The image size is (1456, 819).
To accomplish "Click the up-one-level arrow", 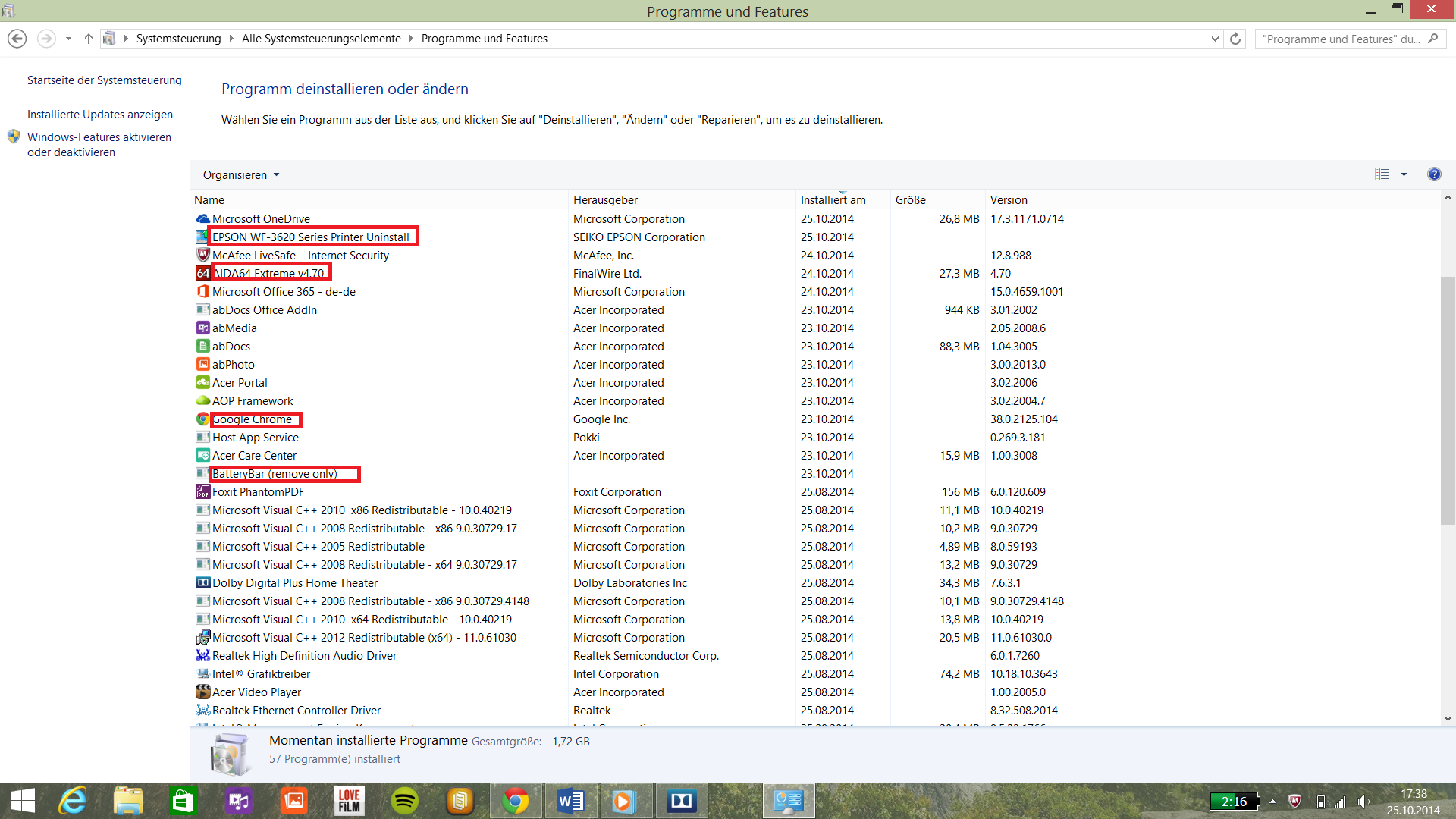I will [89, 39].
